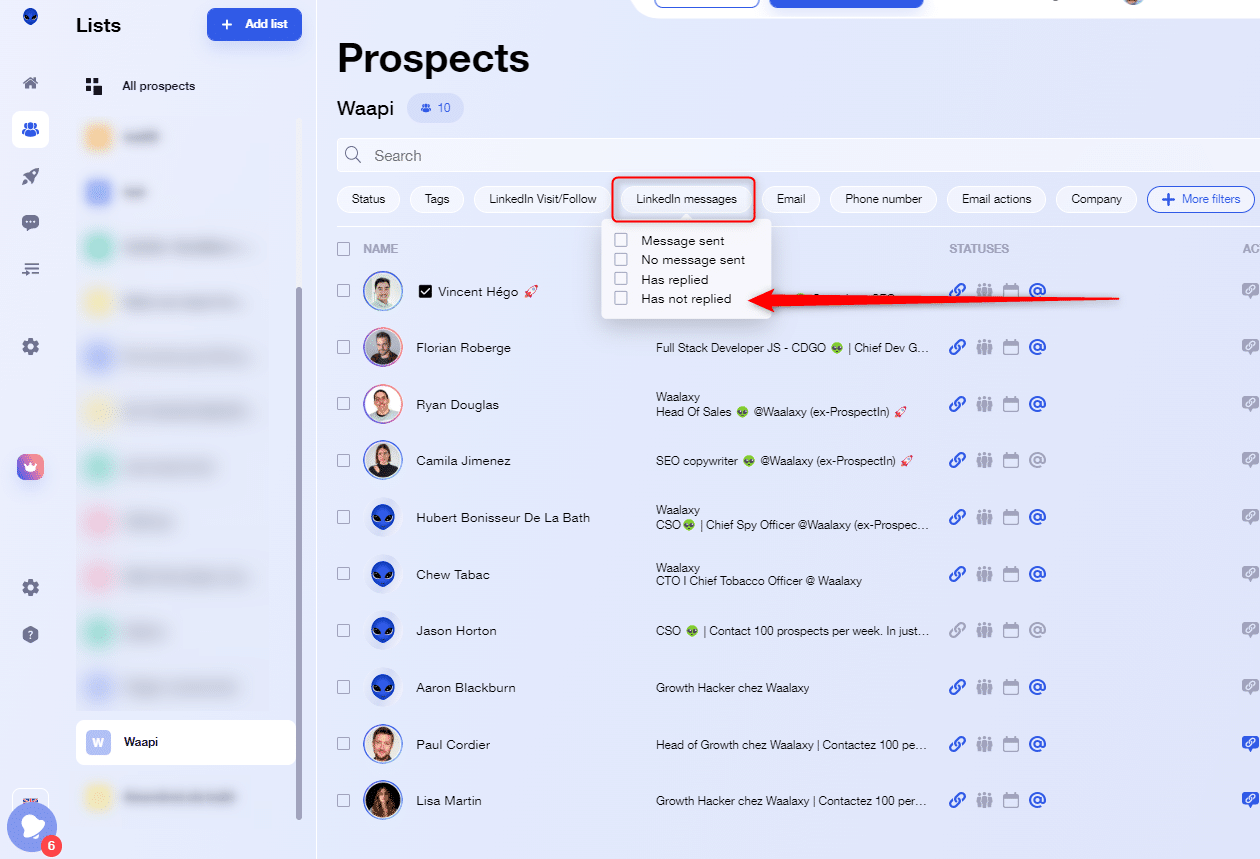Open the message action icon for Paul Cordier
Image resolution: width=1260 pixels, height=859 pixels.
click(x=1249, y=744)
